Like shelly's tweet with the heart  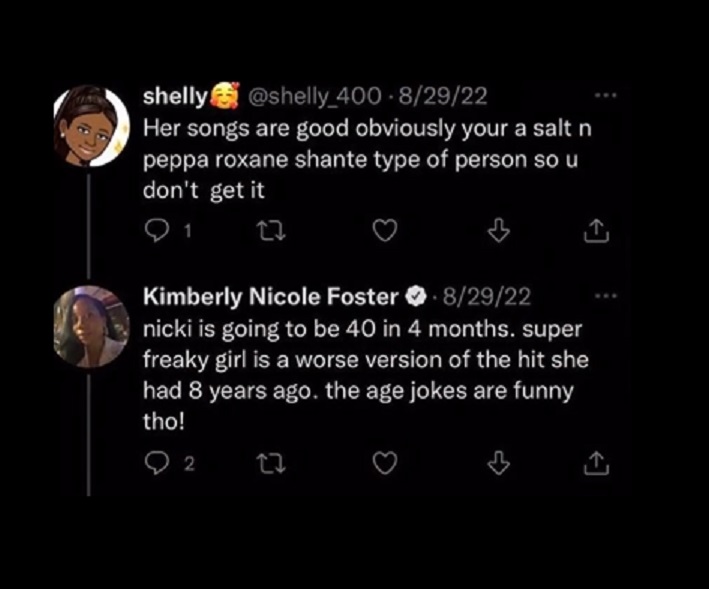(385, 232)
